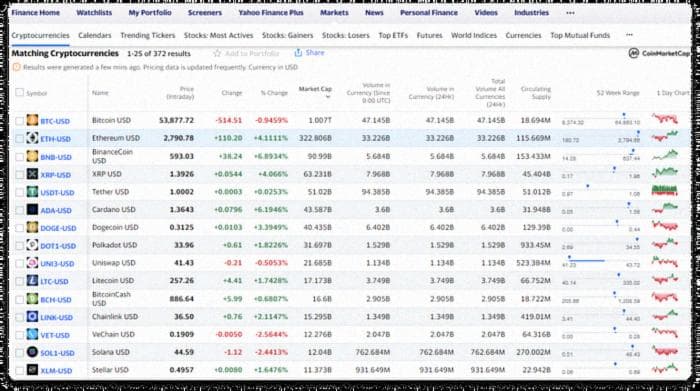Open the Screeners menu
This screenshot has width=700, height=391.
click(x=205, y=12)
